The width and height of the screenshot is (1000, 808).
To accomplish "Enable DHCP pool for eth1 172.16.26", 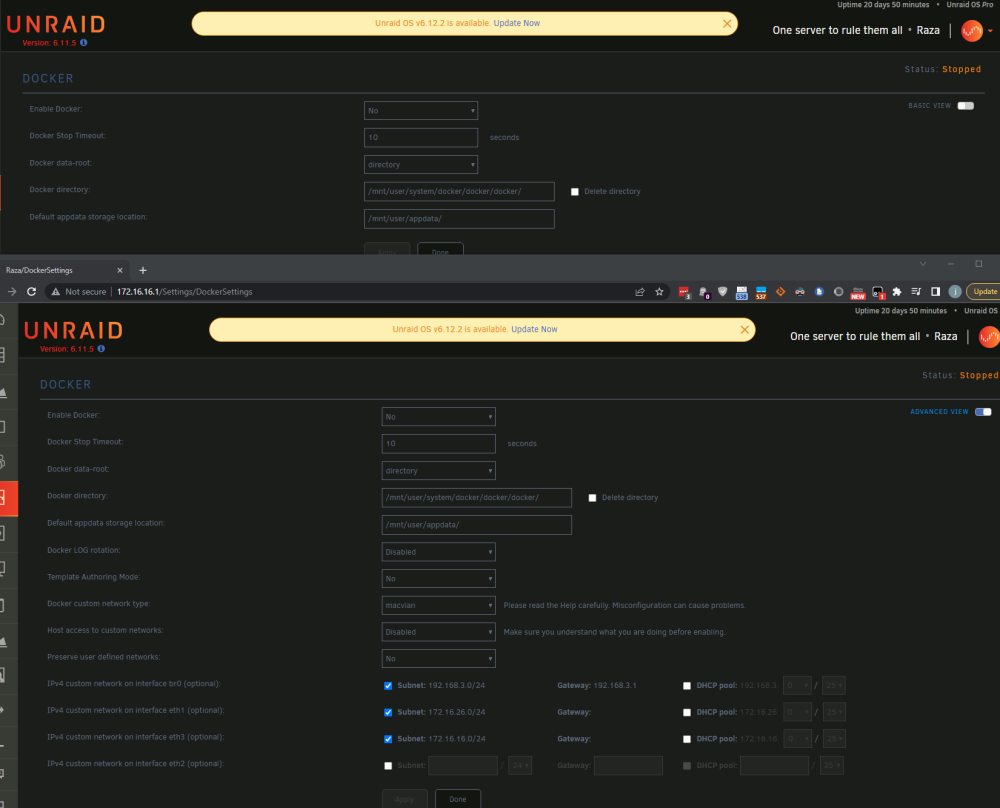I will click(x=687, y=713).
